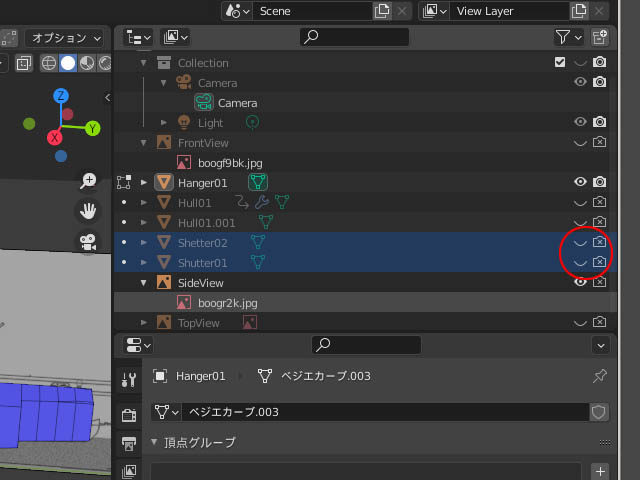Image resolution: width=640 pixels, height=480 pixels.
Task: Collapse the Collection tree item
Action: pos(144,63)
